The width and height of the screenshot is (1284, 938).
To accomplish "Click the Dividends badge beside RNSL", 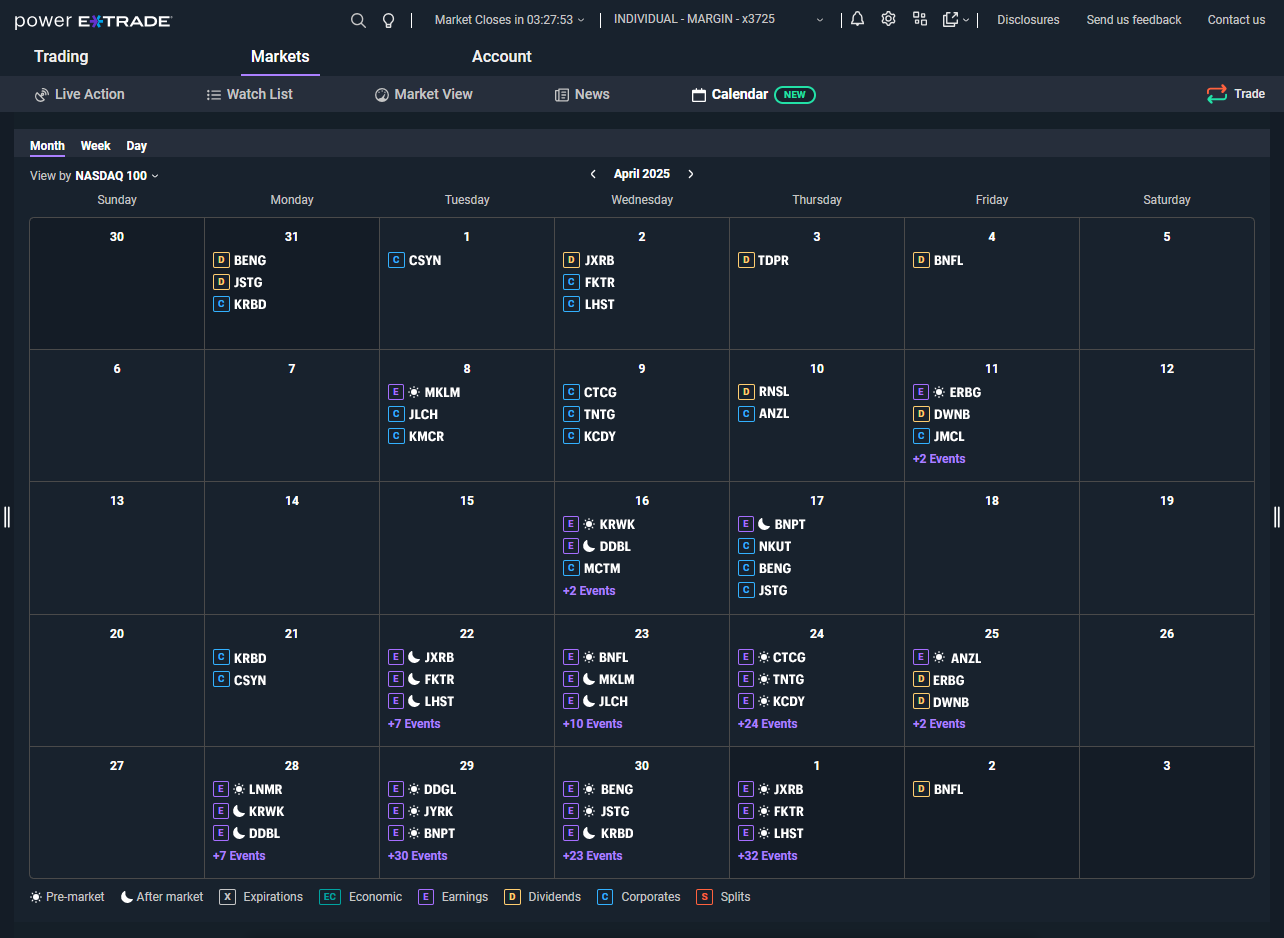I will (746, 392).
